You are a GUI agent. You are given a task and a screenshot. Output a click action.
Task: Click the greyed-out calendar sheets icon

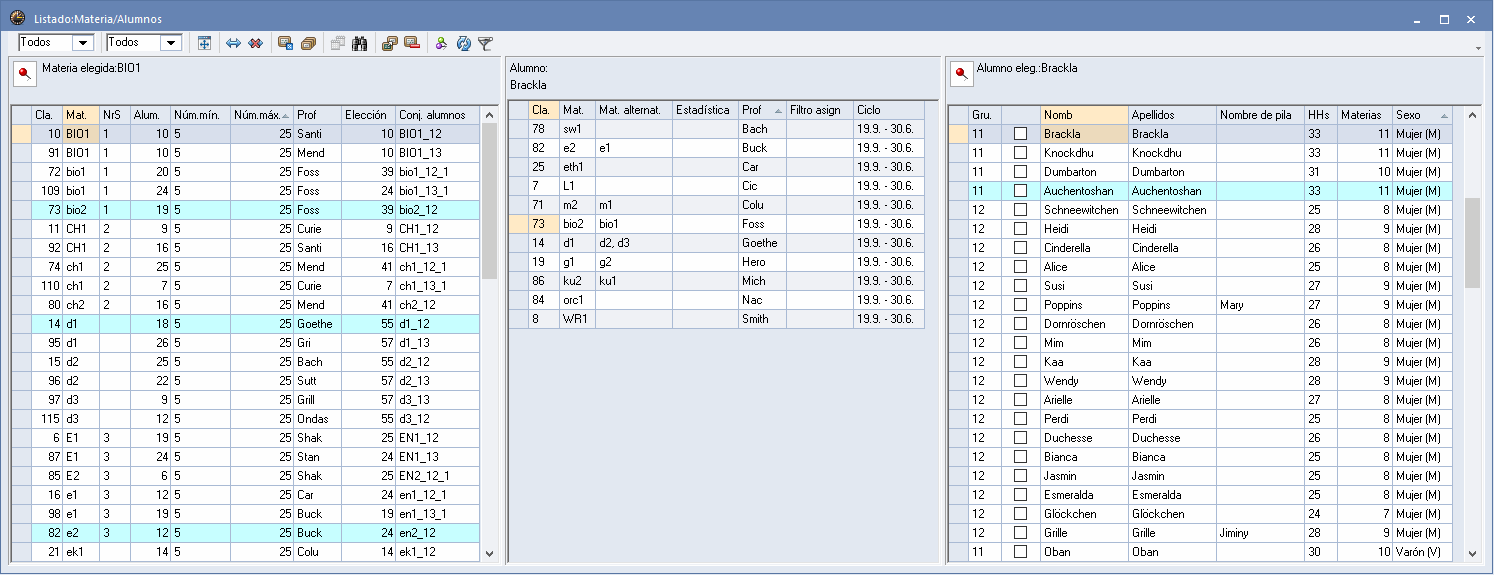point(338,43)
